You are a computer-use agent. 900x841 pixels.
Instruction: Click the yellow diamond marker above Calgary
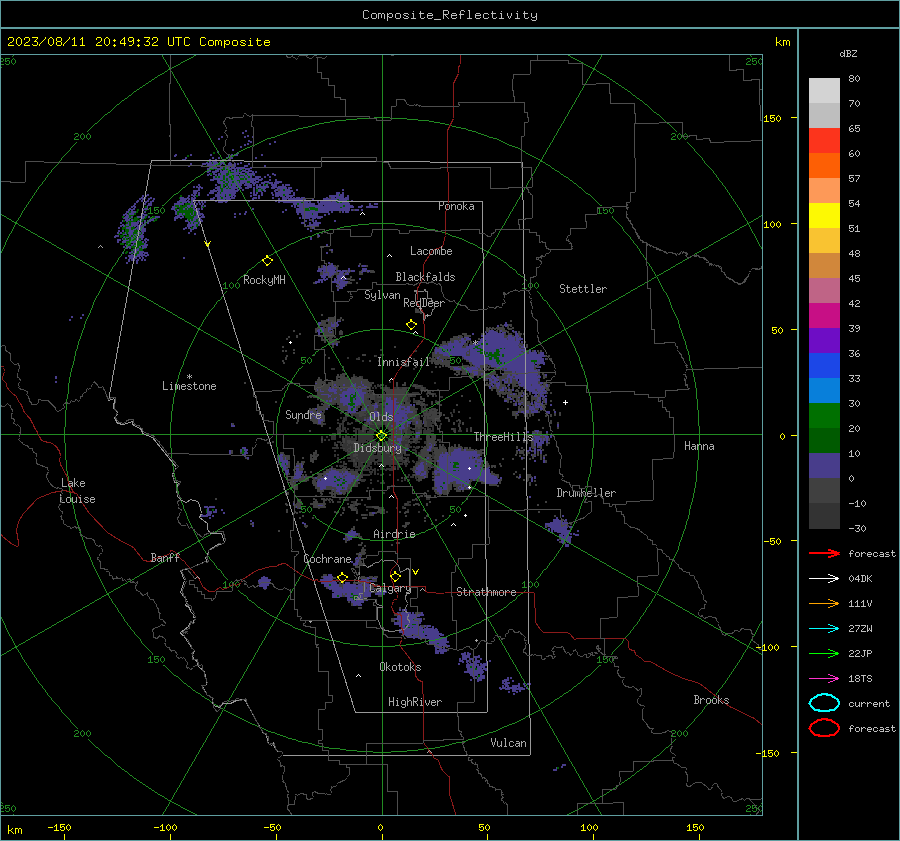click(395, 576)
